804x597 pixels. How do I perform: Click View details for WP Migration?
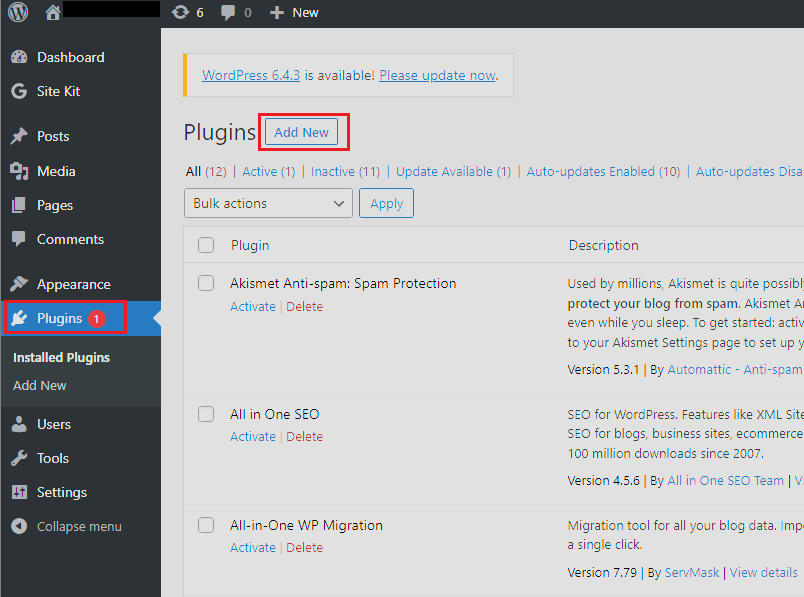[x=763, y=572]
